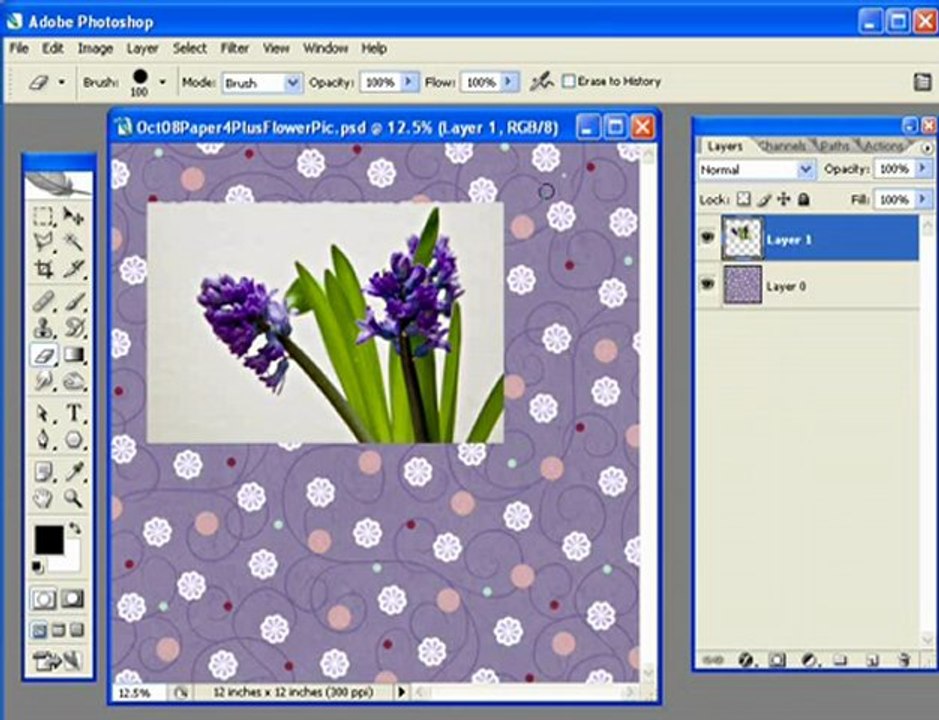
Task: Create a new layer
Action: pyautogui.click(x=872, y=660)
